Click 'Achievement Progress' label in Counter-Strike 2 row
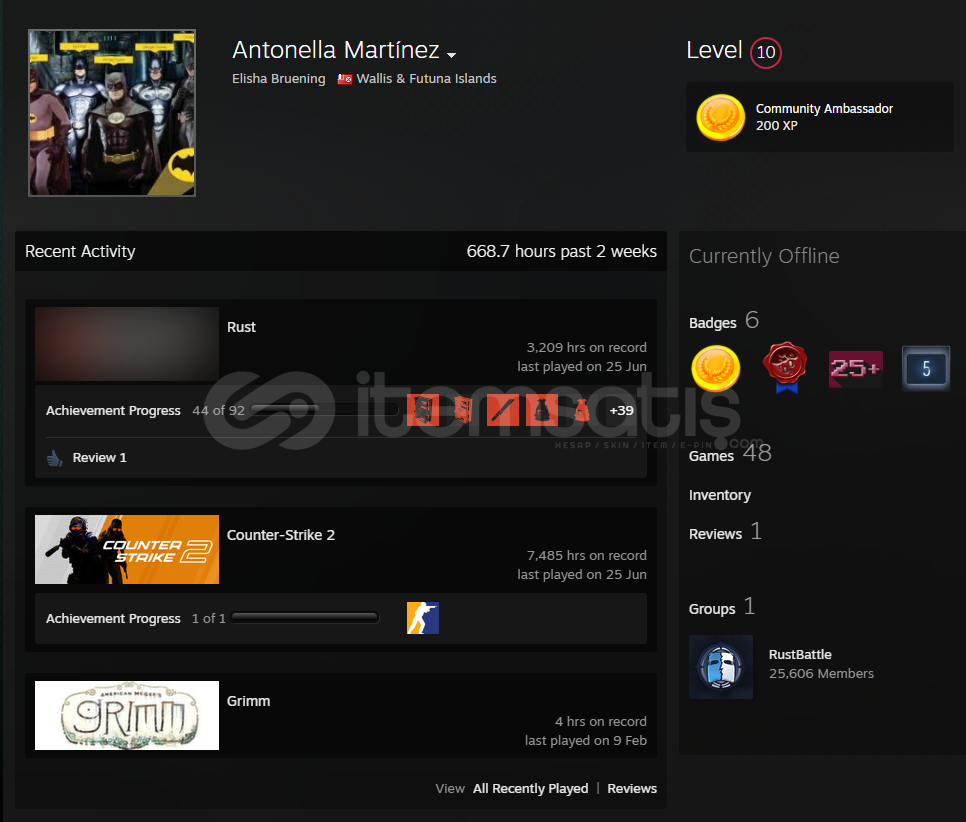The width and height of the screenshot is (966, 822). 113,618
